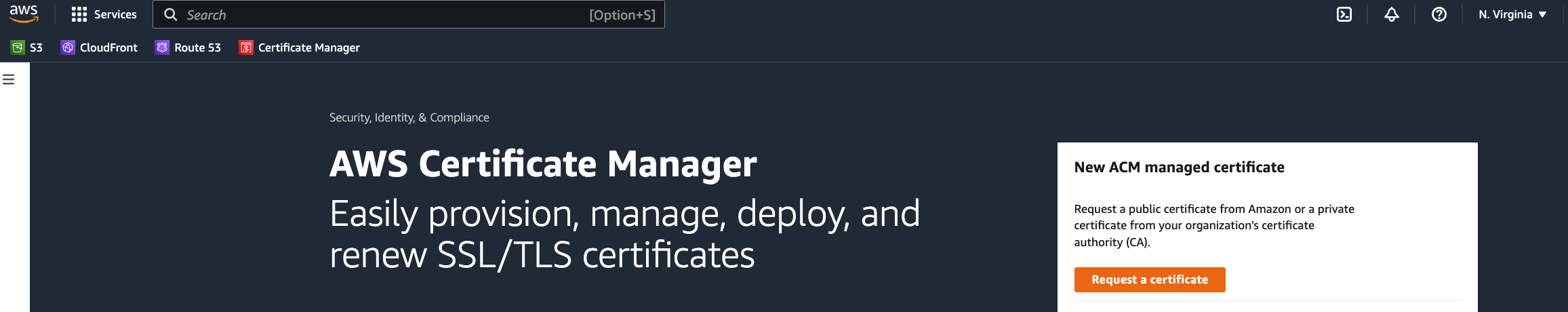Open the help question mark icon
The width and height of the screenshot is (1568, 312).
click(1439, 14)
